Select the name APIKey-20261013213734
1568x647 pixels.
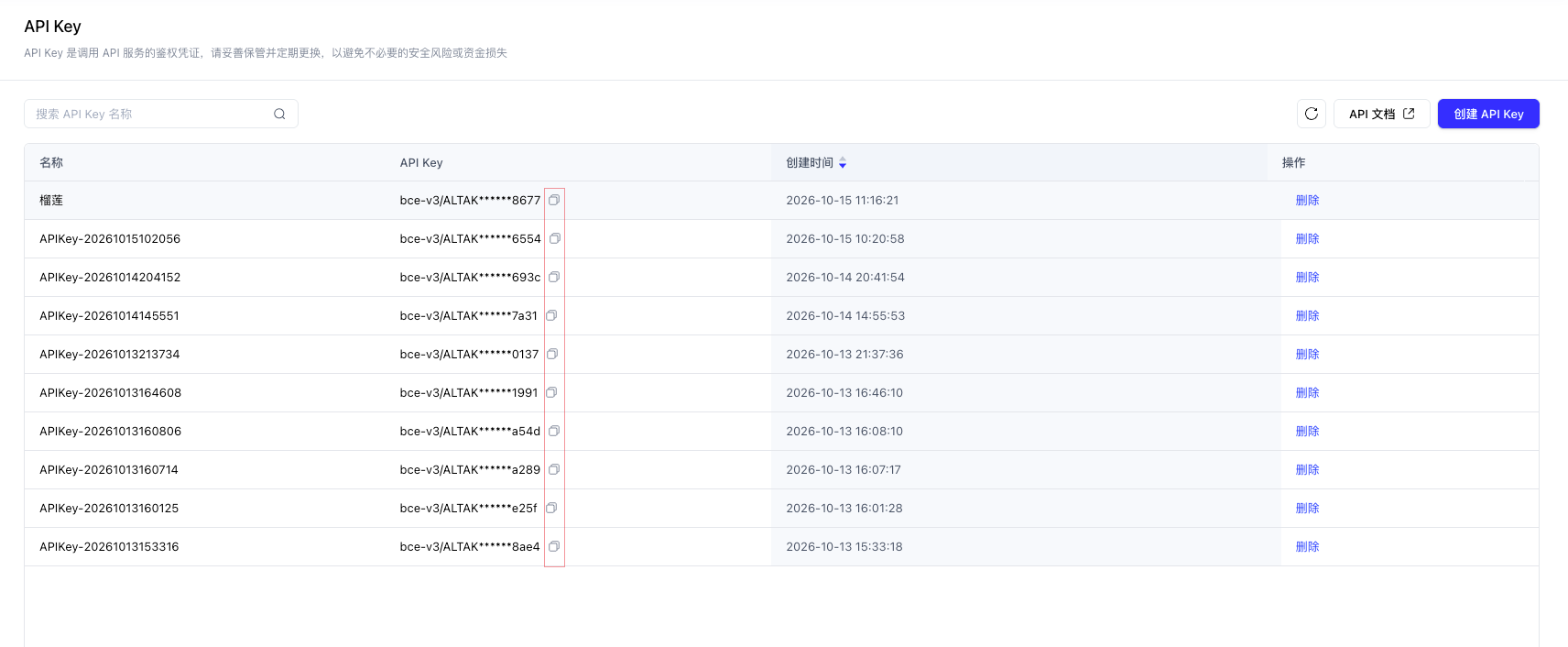(x=110, y=355)
